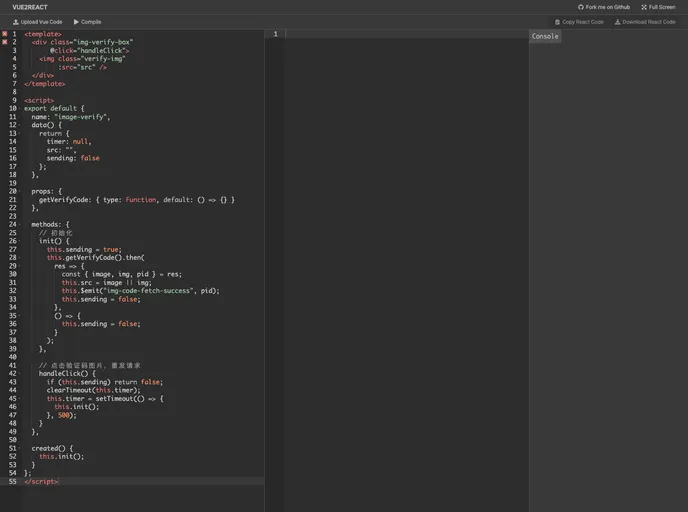Click 'this.sending = true' line
The width and height of the screenshot is (688, 512).
[84, 249]
